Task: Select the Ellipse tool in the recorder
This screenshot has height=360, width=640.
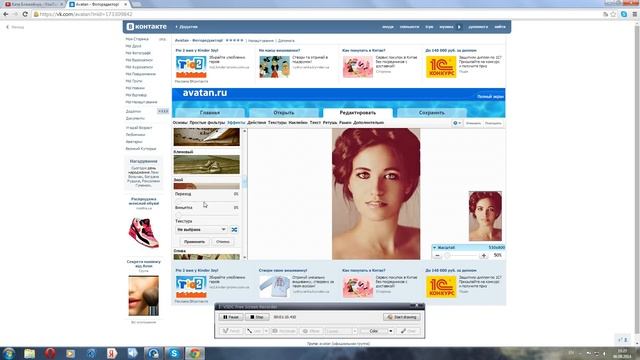Action: tap(311, 331)
